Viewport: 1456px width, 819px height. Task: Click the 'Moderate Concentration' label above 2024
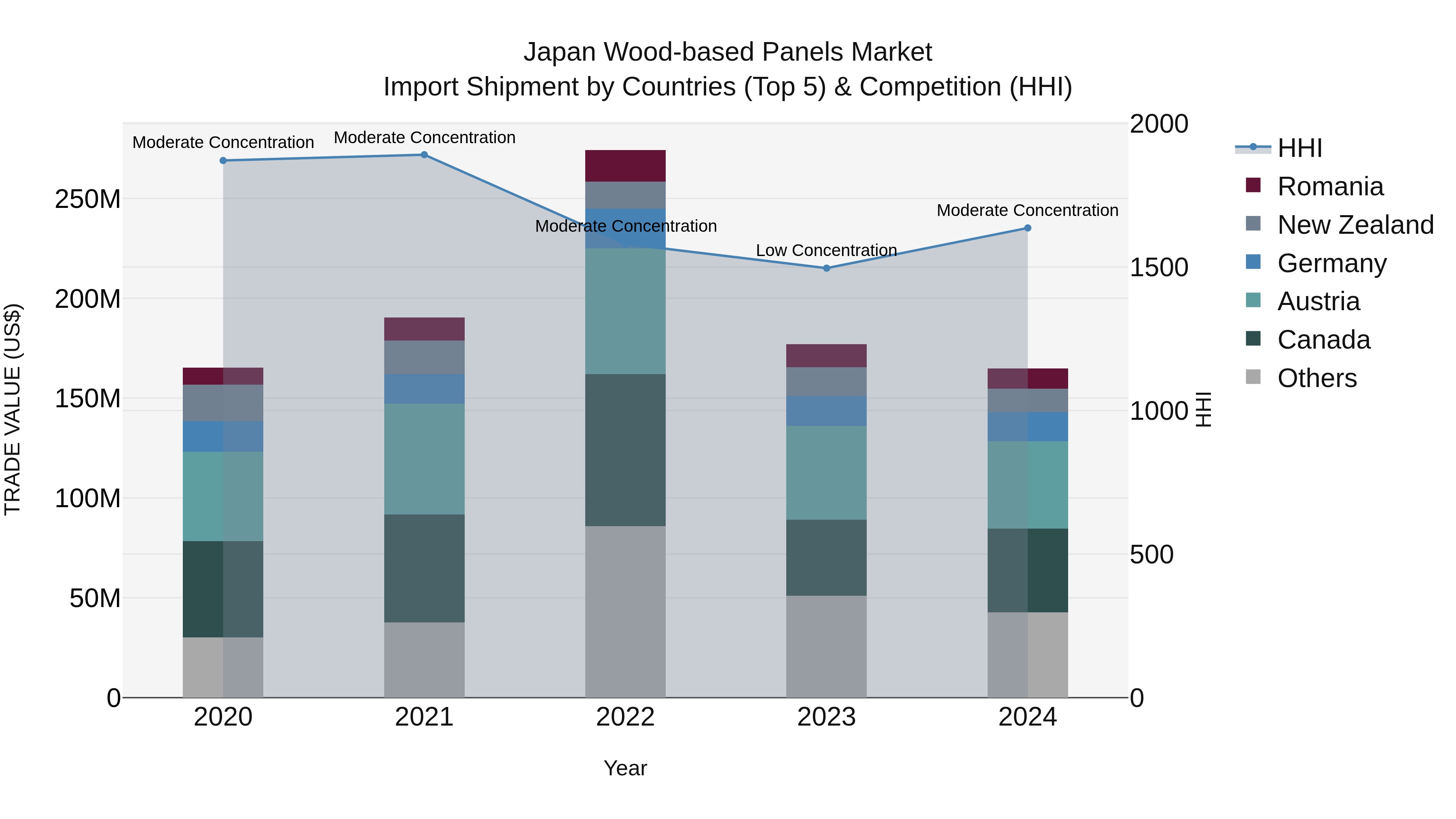click(x=1028, y=210)
